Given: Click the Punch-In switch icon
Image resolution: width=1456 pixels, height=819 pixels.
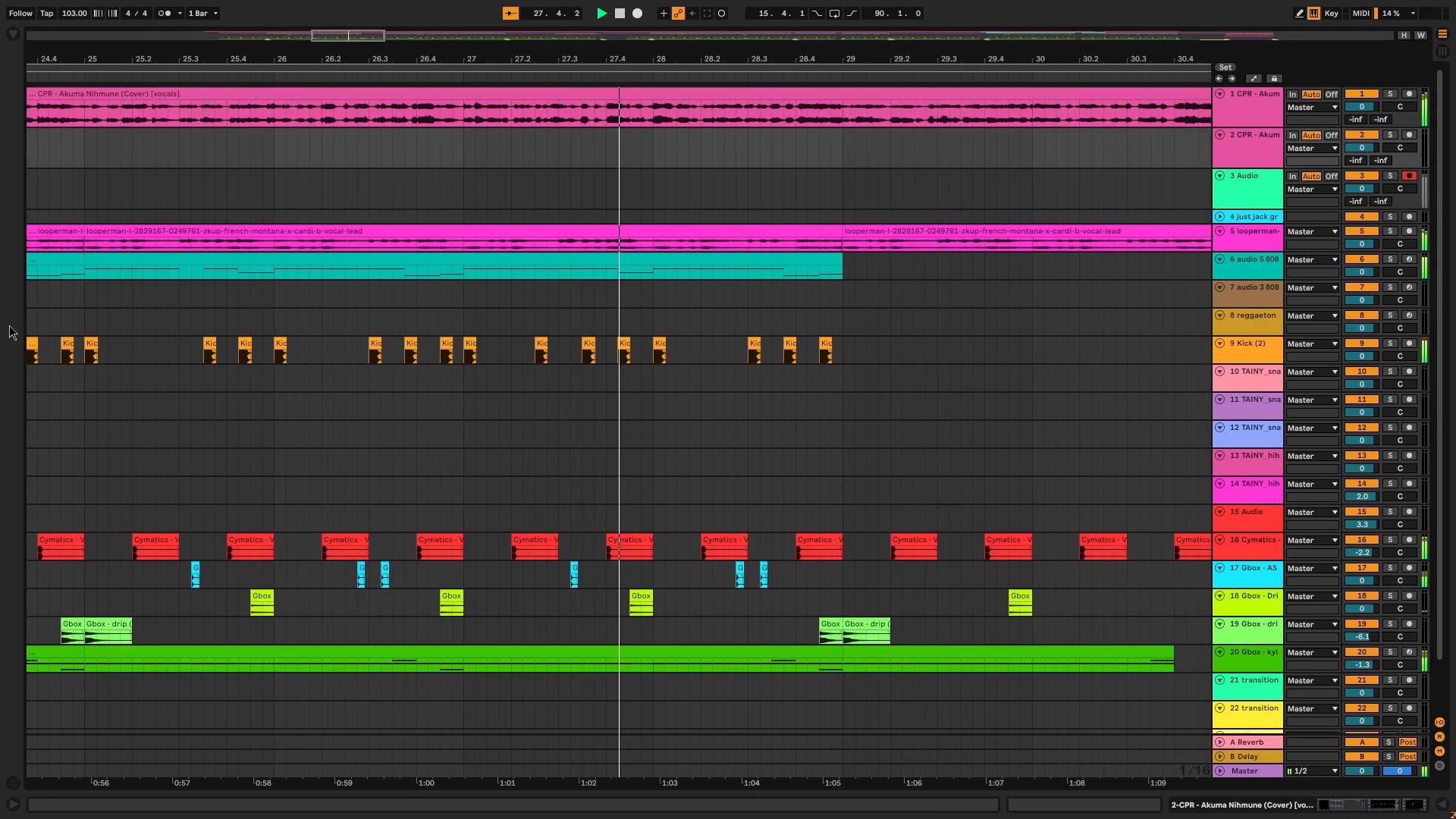Looking at the screenshot, I should tap(817, 13).
